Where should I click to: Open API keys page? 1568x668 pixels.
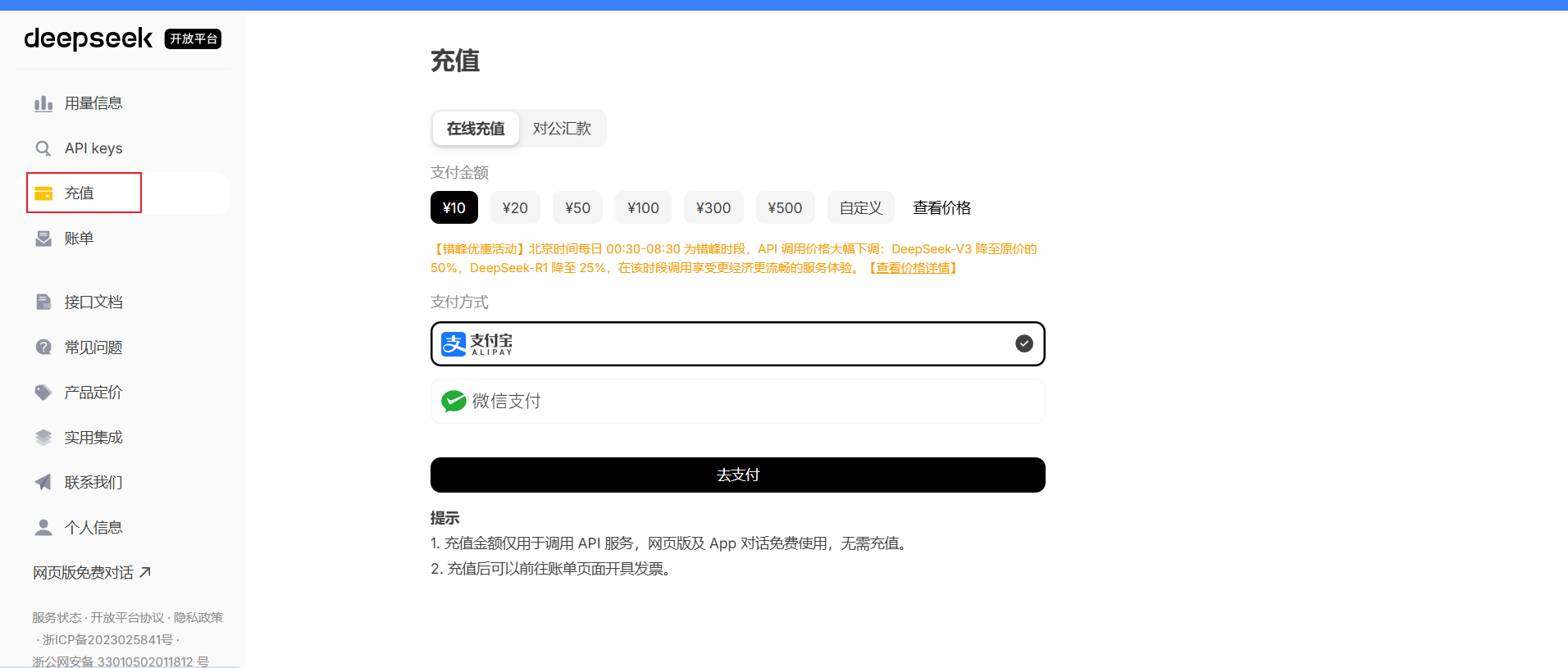coord(123,148)
